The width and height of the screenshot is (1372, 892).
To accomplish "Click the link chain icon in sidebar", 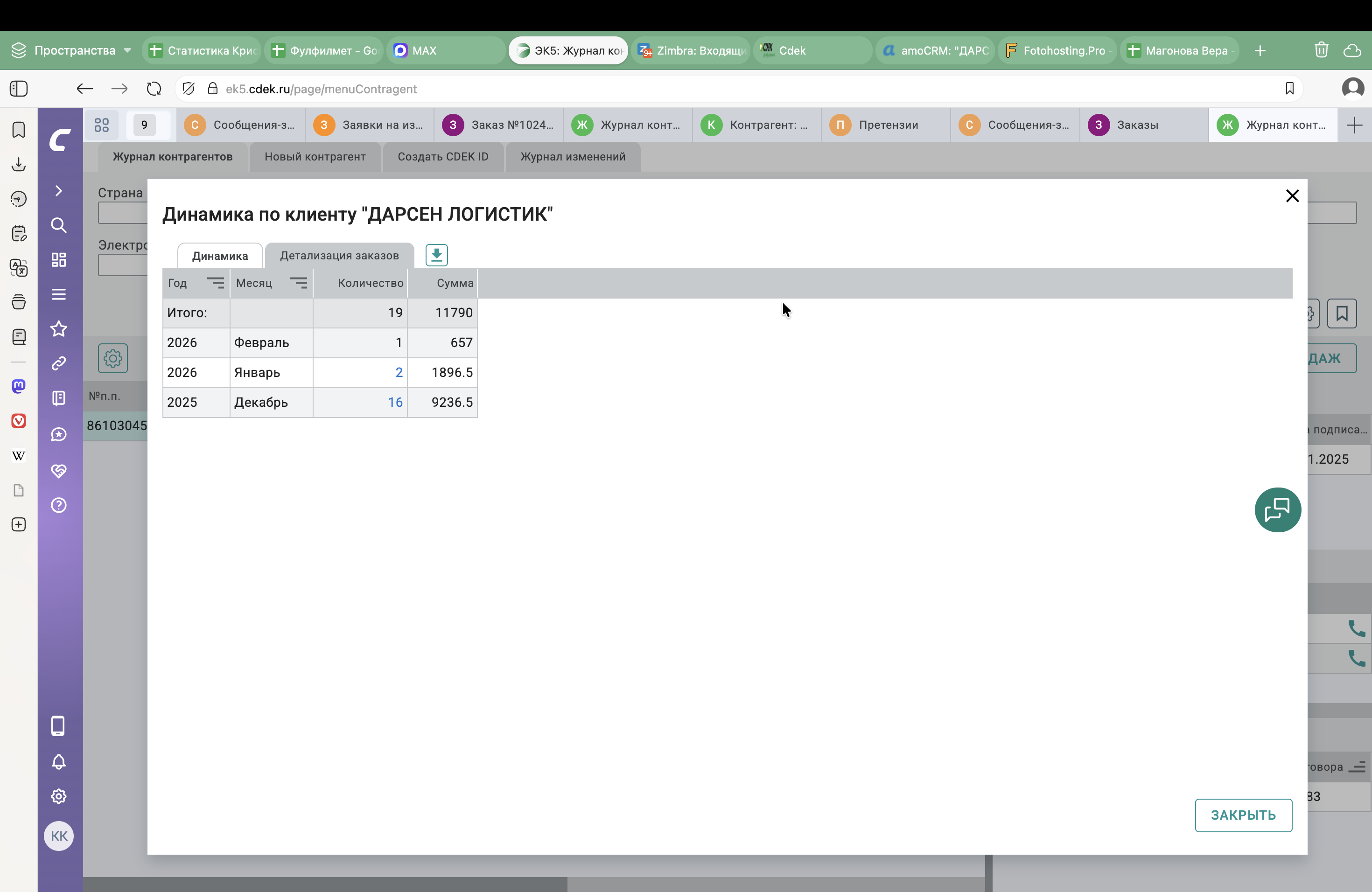I will point(59,363).
